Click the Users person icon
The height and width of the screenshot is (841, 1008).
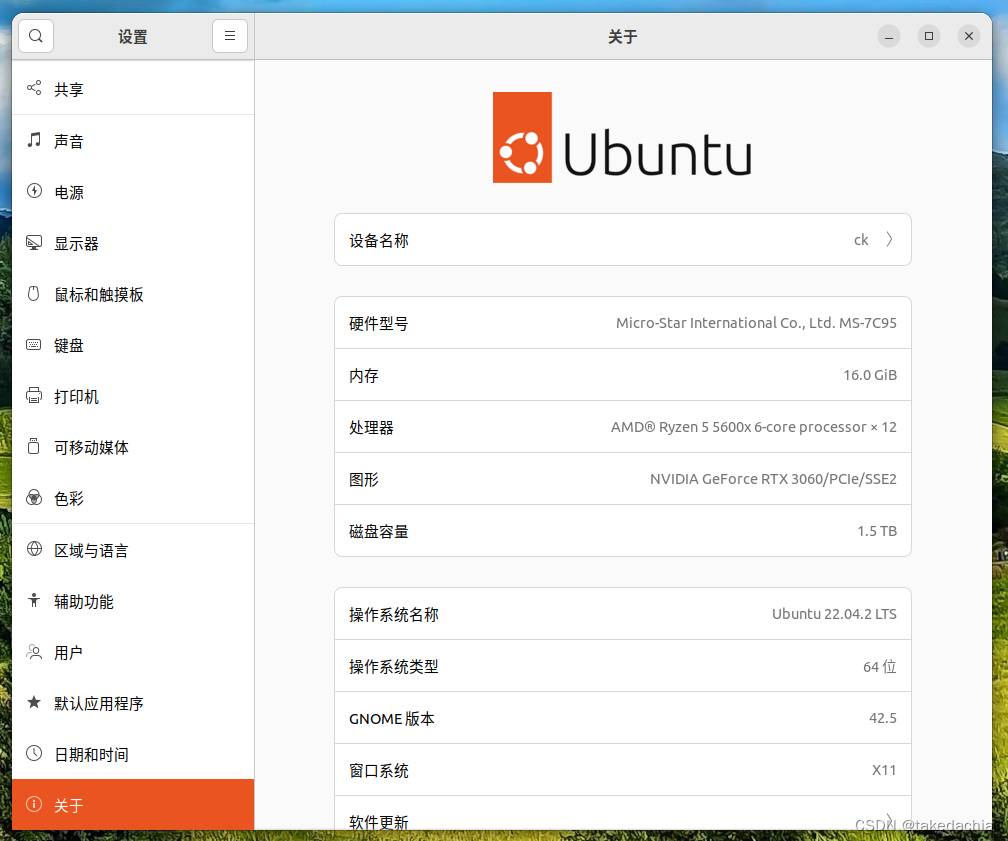[34, 652]
